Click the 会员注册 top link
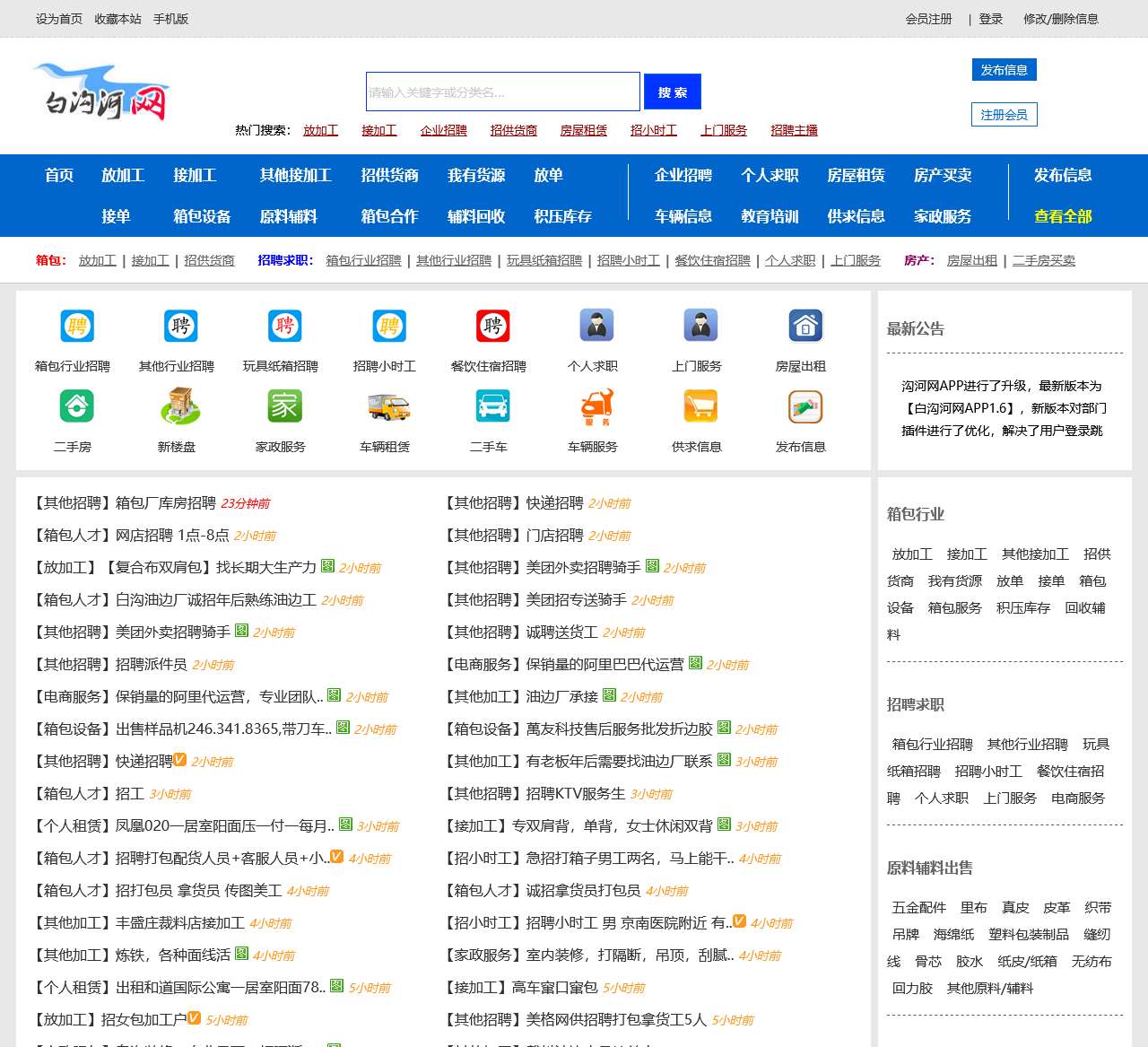The height and width of the screenshot is (1047, 1148). 928,19
